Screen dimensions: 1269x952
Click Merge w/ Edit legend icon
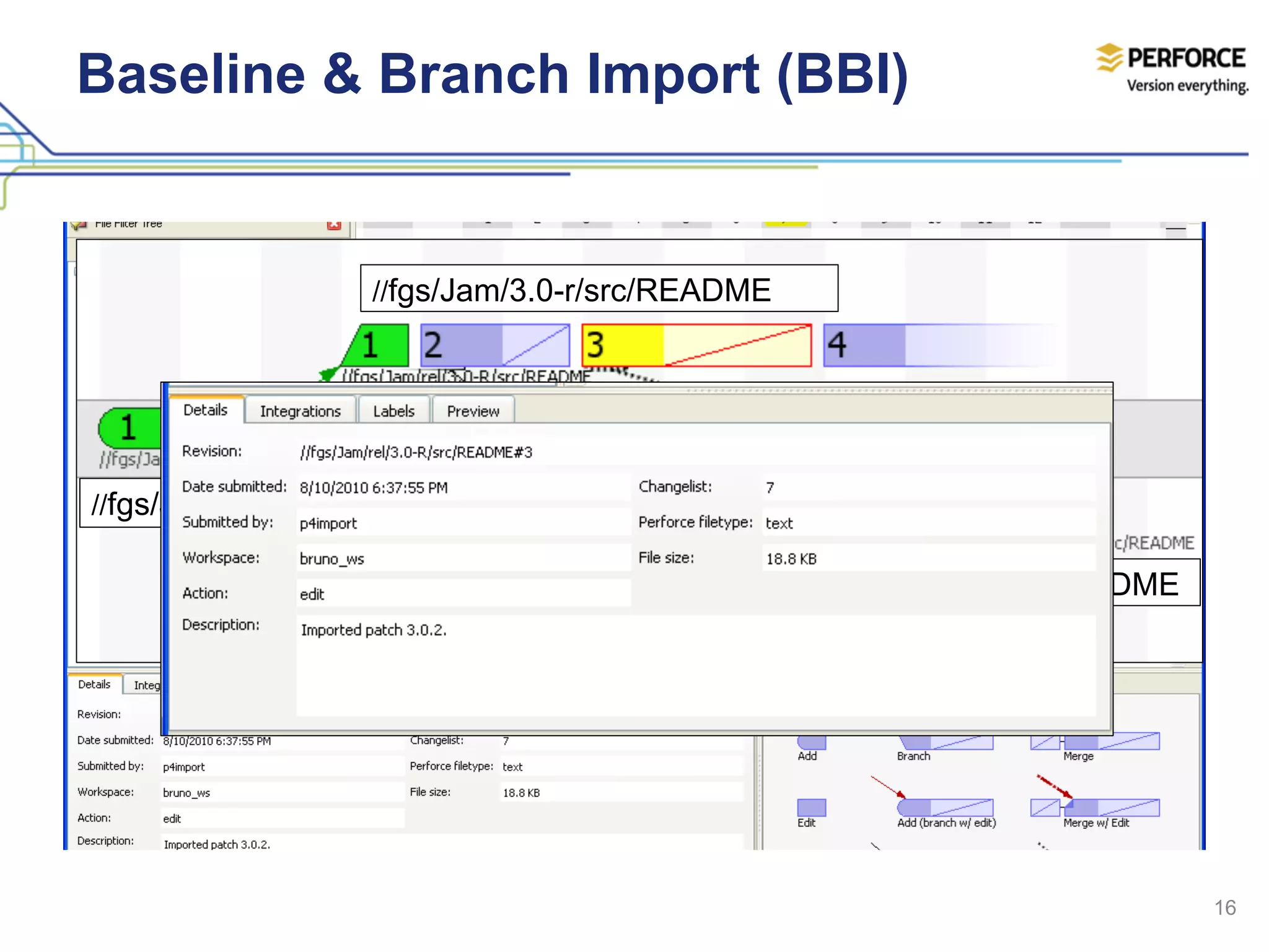coord(1094,808)
